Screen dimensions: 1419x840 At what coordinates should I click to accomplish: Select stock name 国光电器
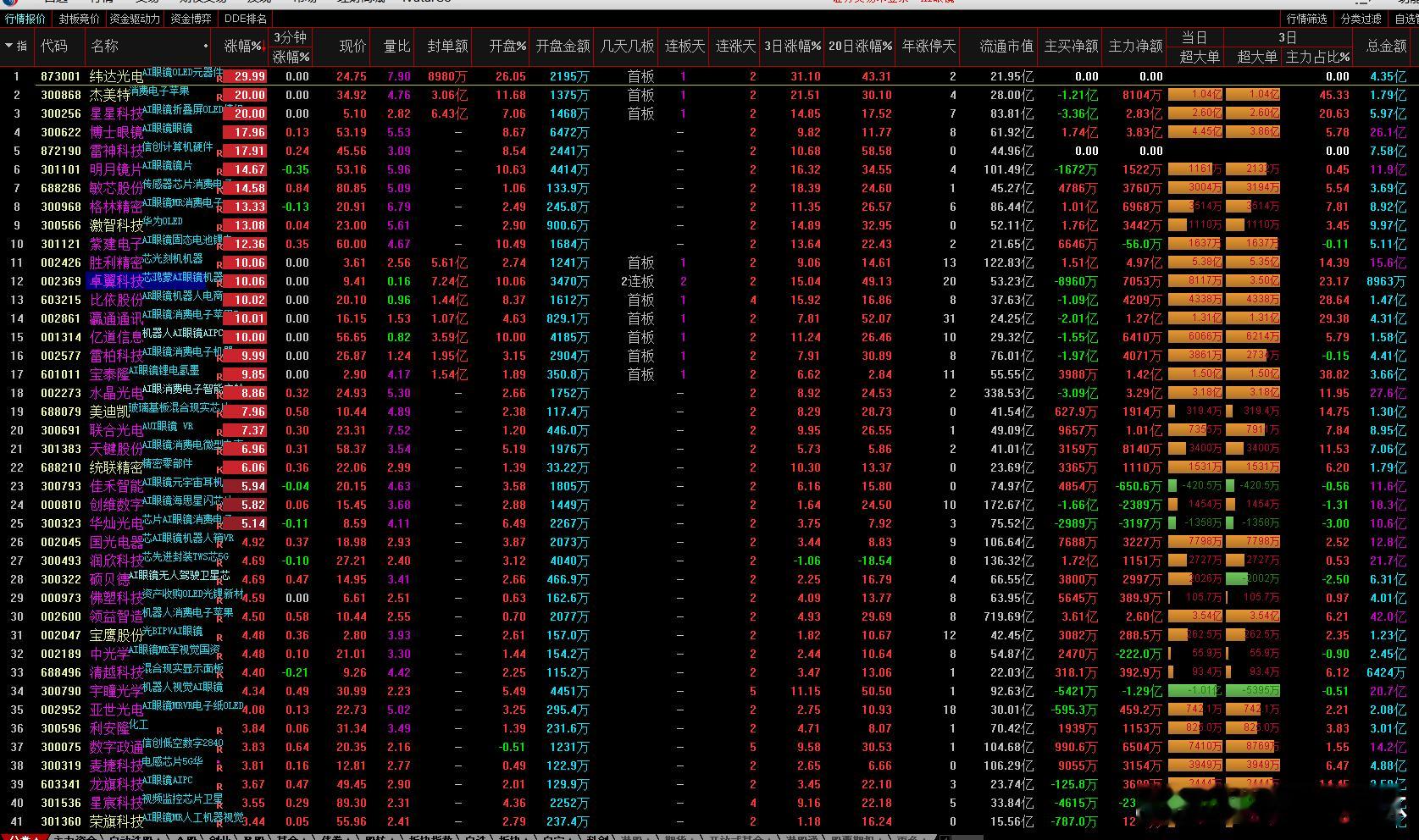click(117, 542)
